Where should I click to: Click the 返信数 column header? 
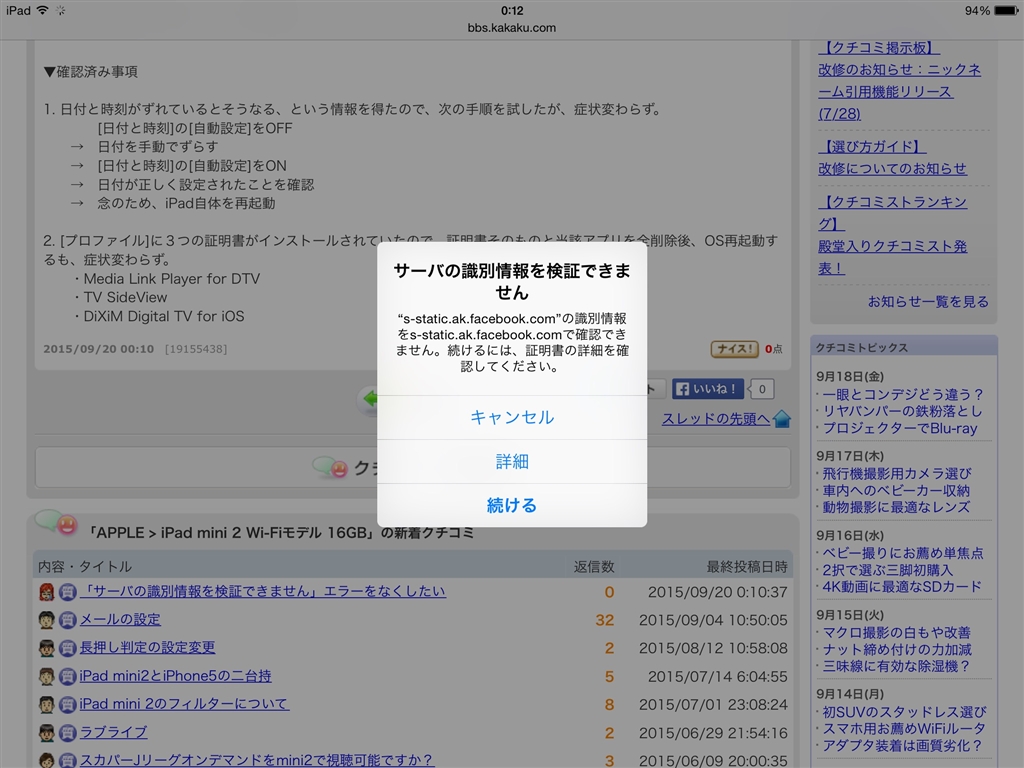coord(594,567)
